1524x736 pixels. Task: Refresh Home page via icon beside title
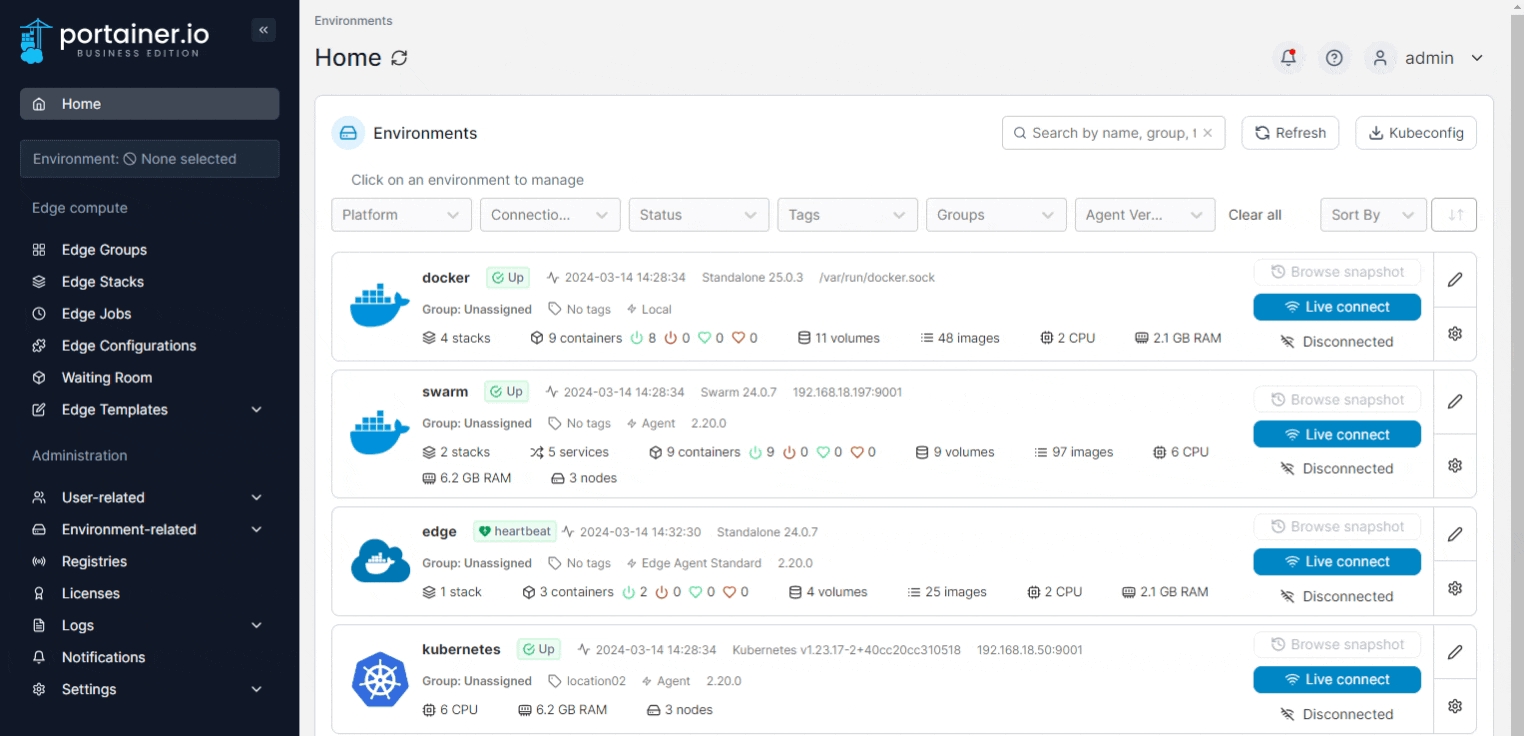pyautogui.click(x=399, y=58)
